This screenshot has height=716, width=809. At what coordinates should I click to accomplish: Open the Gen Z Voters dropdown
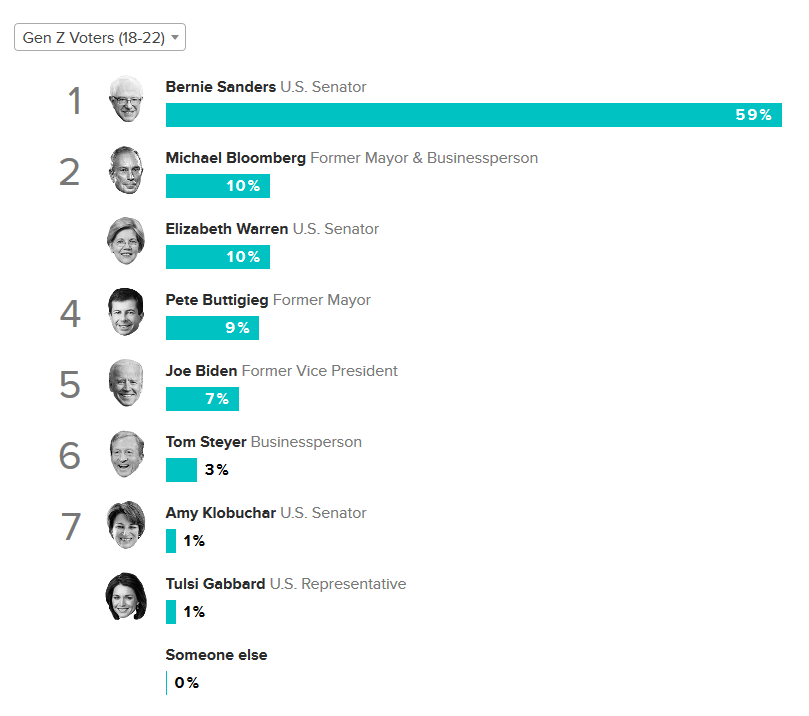coord(99,37)
